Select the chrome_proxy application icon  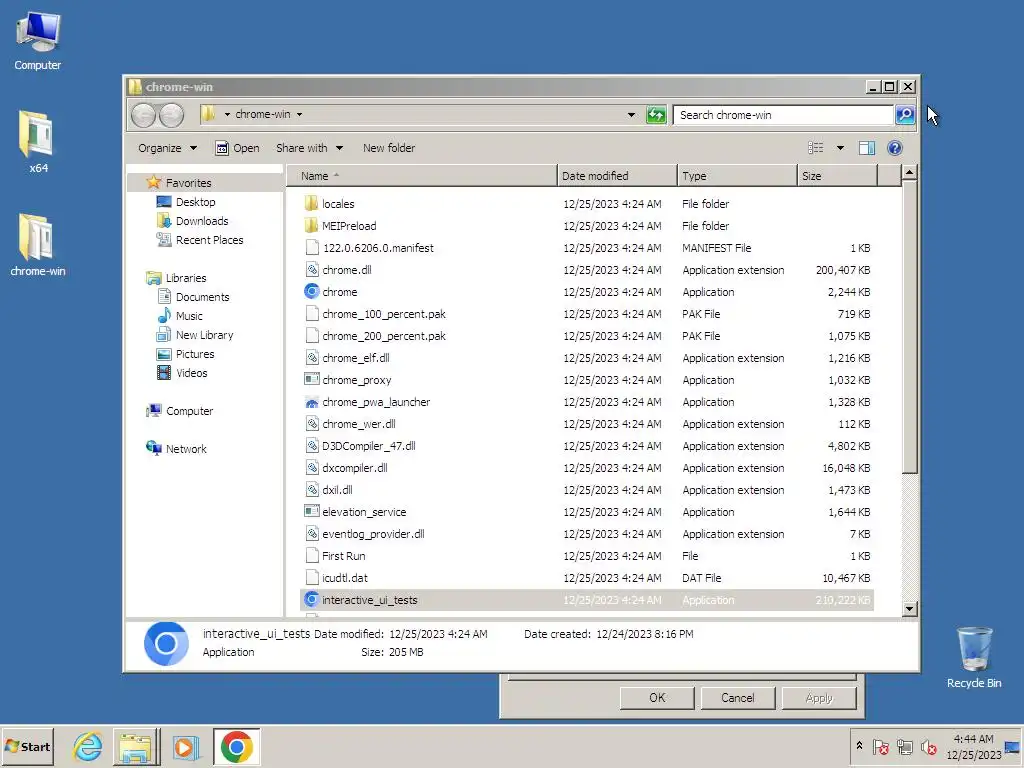pos(312,379)
